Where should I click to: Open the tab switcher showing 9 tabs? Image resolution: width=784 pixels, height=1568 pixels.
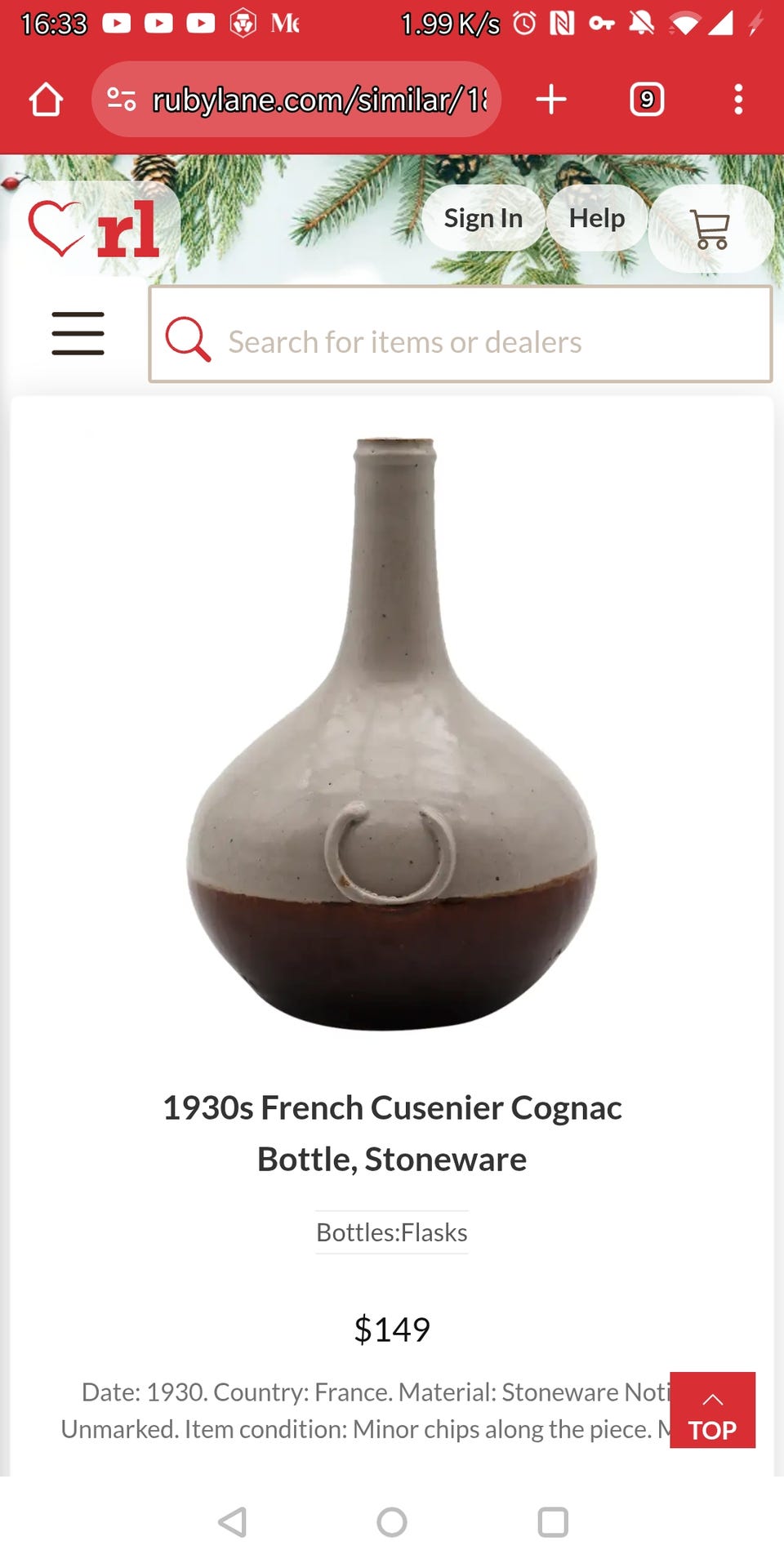point(647,100)
